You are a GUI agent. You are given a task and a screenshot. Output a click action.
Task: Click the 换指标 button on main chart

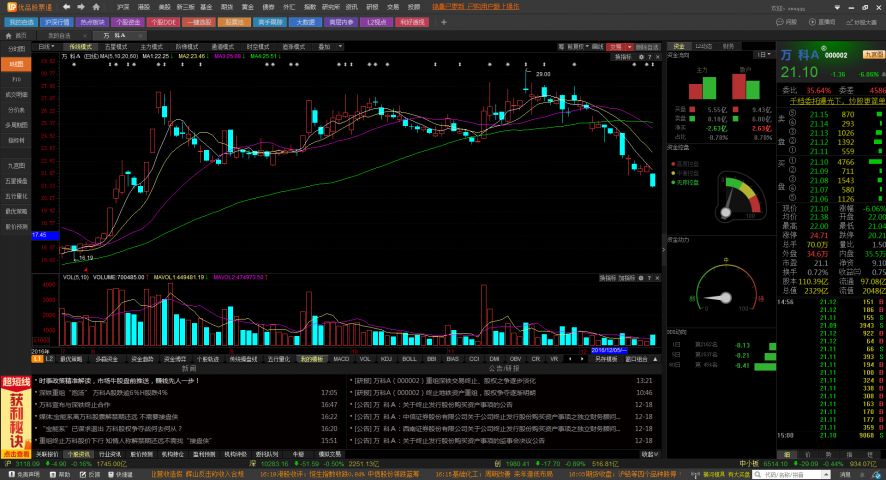(623, 57)
